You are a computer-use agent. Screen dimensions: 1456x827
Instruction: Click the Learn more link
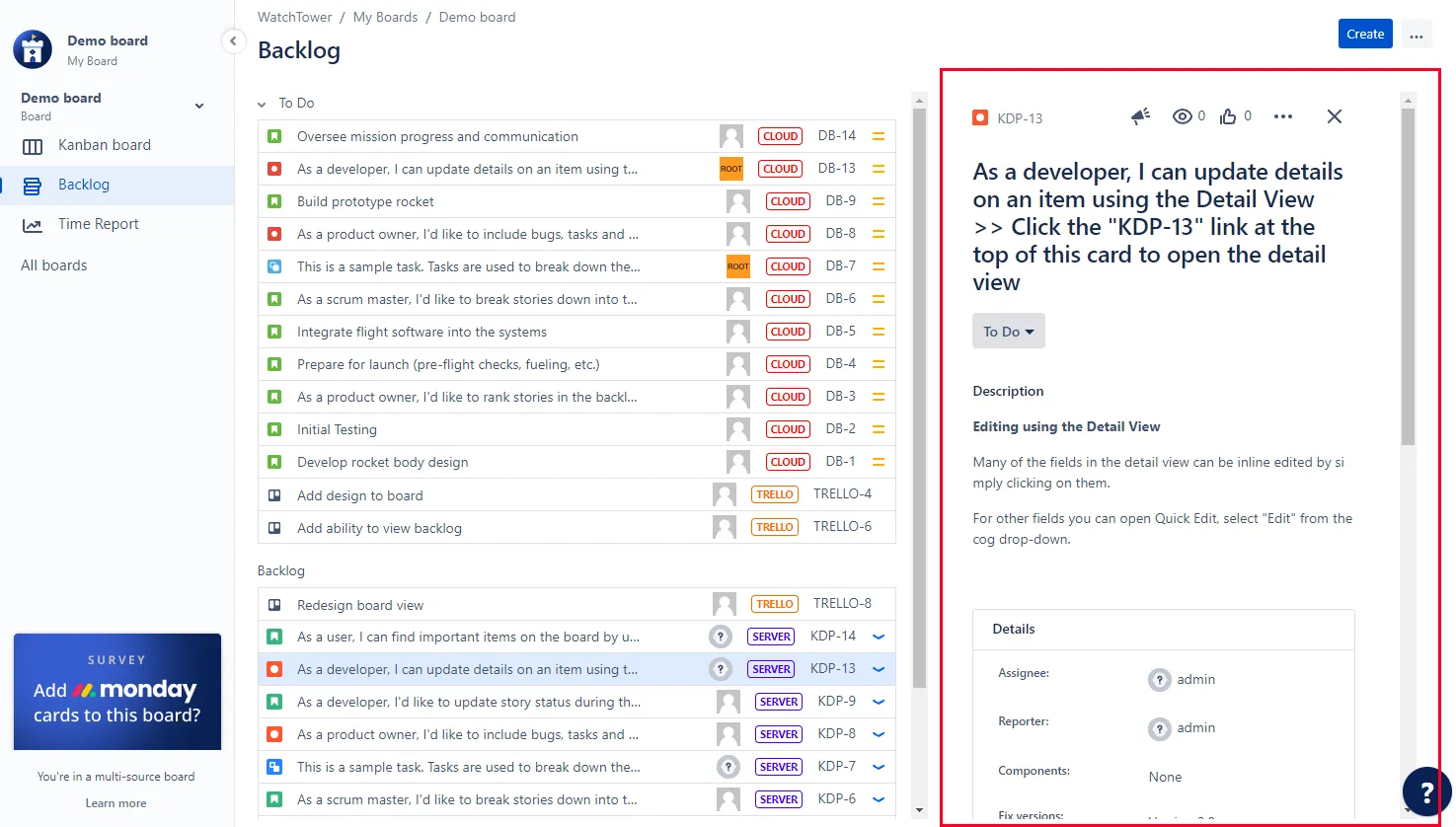click(x=115, y=803)
